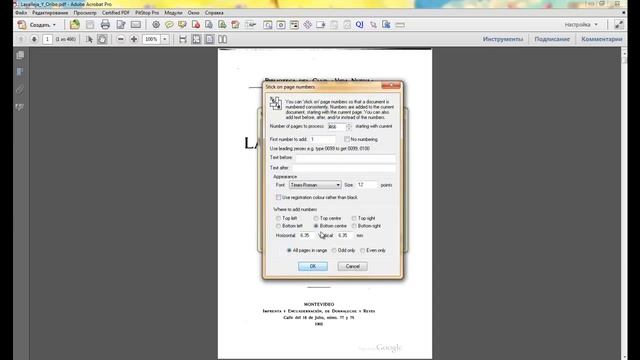This screenshot has height=360, width=640.
Task: Select the Bottom right radio button
Action: coord(354,226)
